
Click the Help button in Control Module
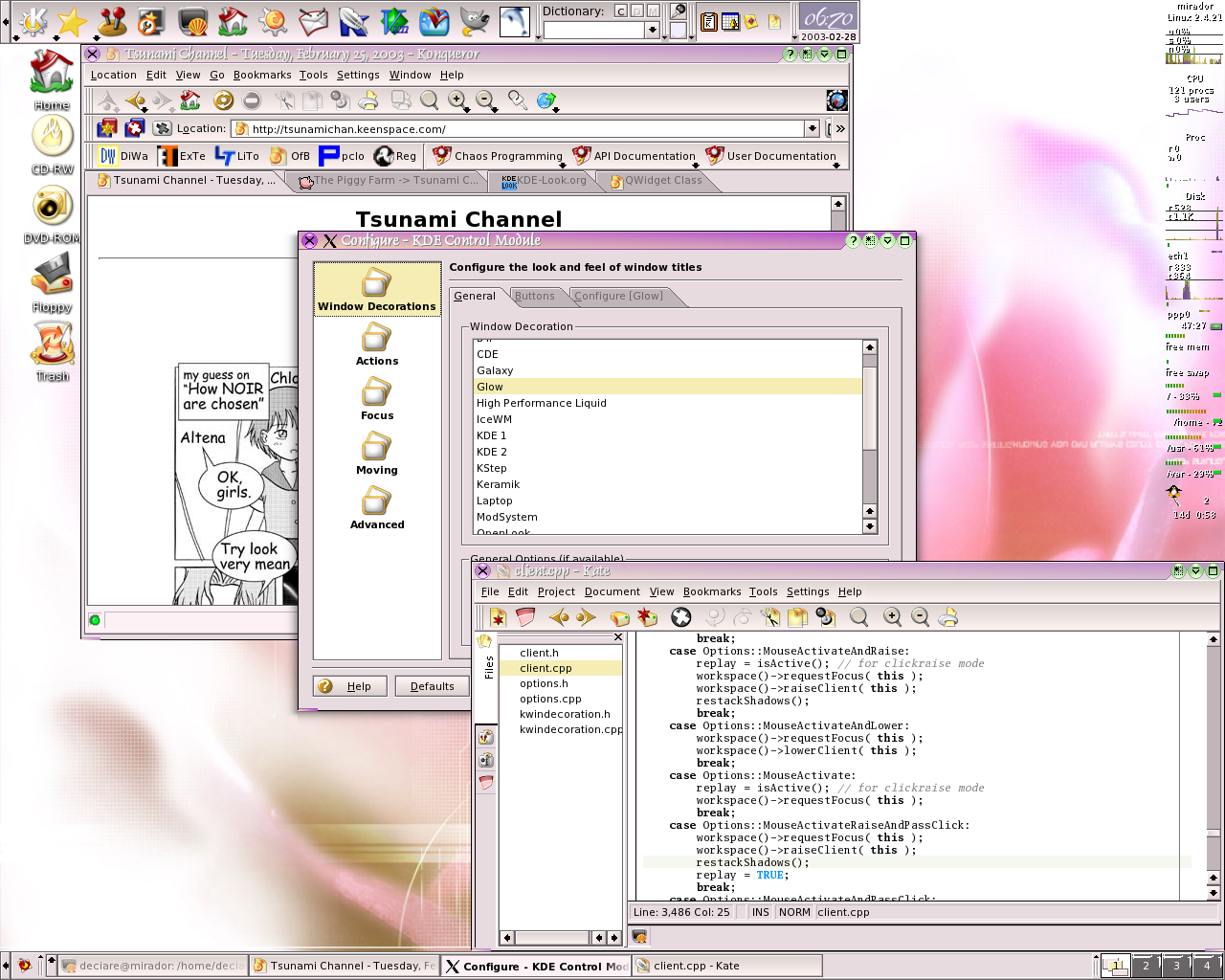350,686
